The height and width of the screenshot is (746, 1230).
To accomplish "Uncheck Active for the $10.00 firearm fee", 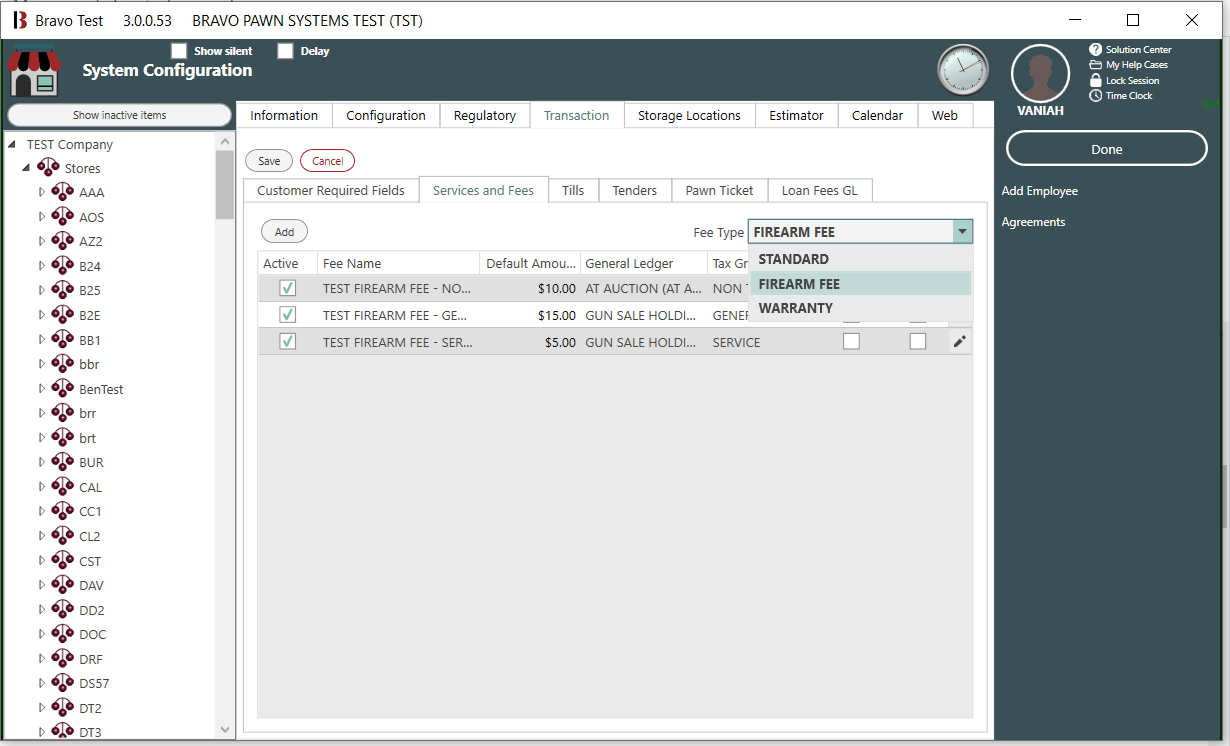I will pos(288,289).
